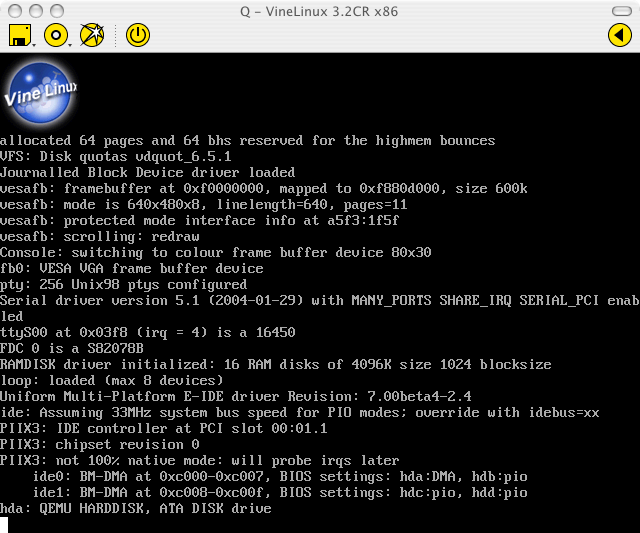Click the 'VFS: Disk quotas vdquot_6.5.1' line
The height and width of the screenshot is (533, 640).
coord(116,156)
